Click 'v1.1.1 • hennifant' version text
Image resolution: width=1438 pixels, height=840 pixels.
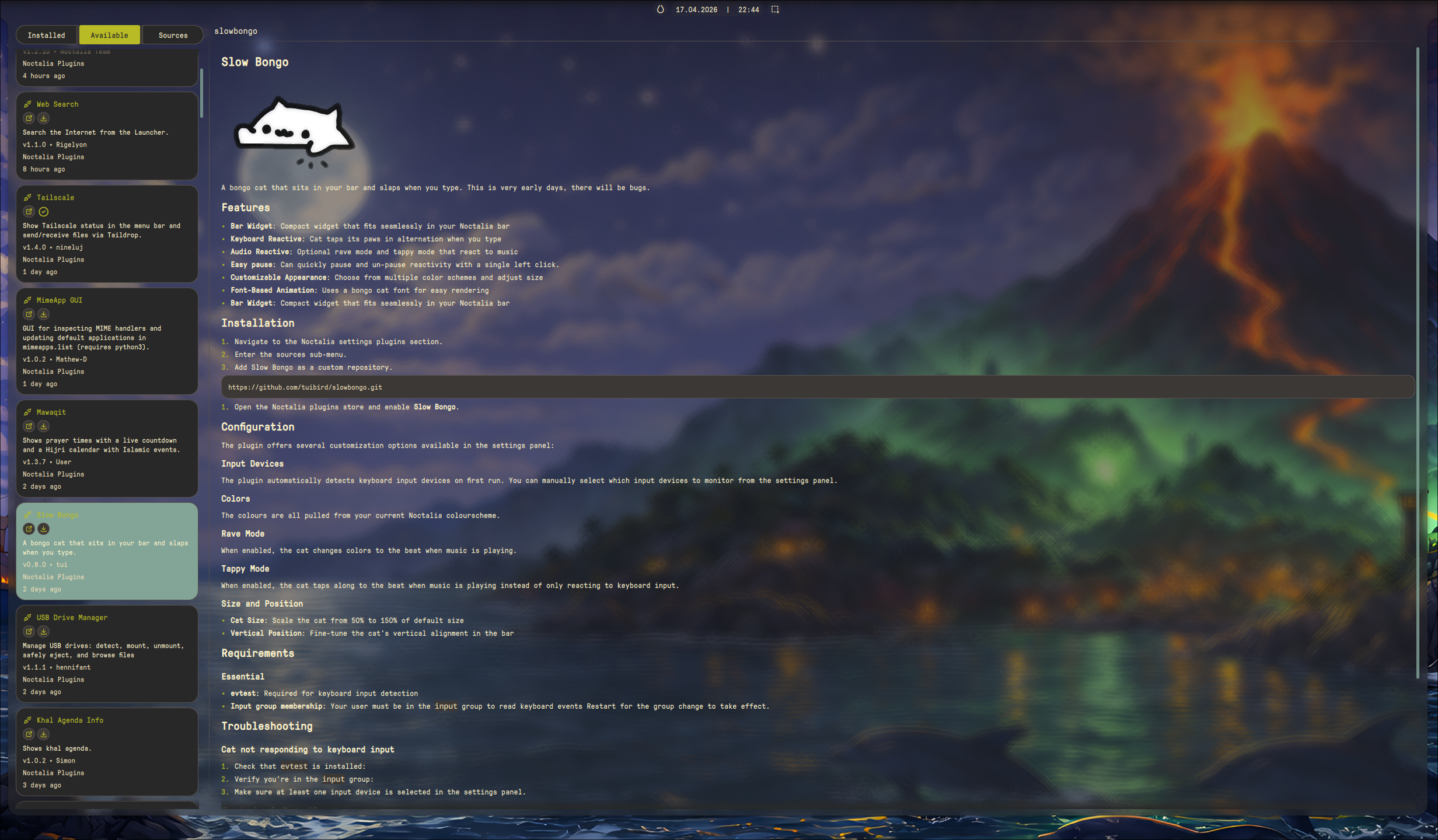pos(57,667)
